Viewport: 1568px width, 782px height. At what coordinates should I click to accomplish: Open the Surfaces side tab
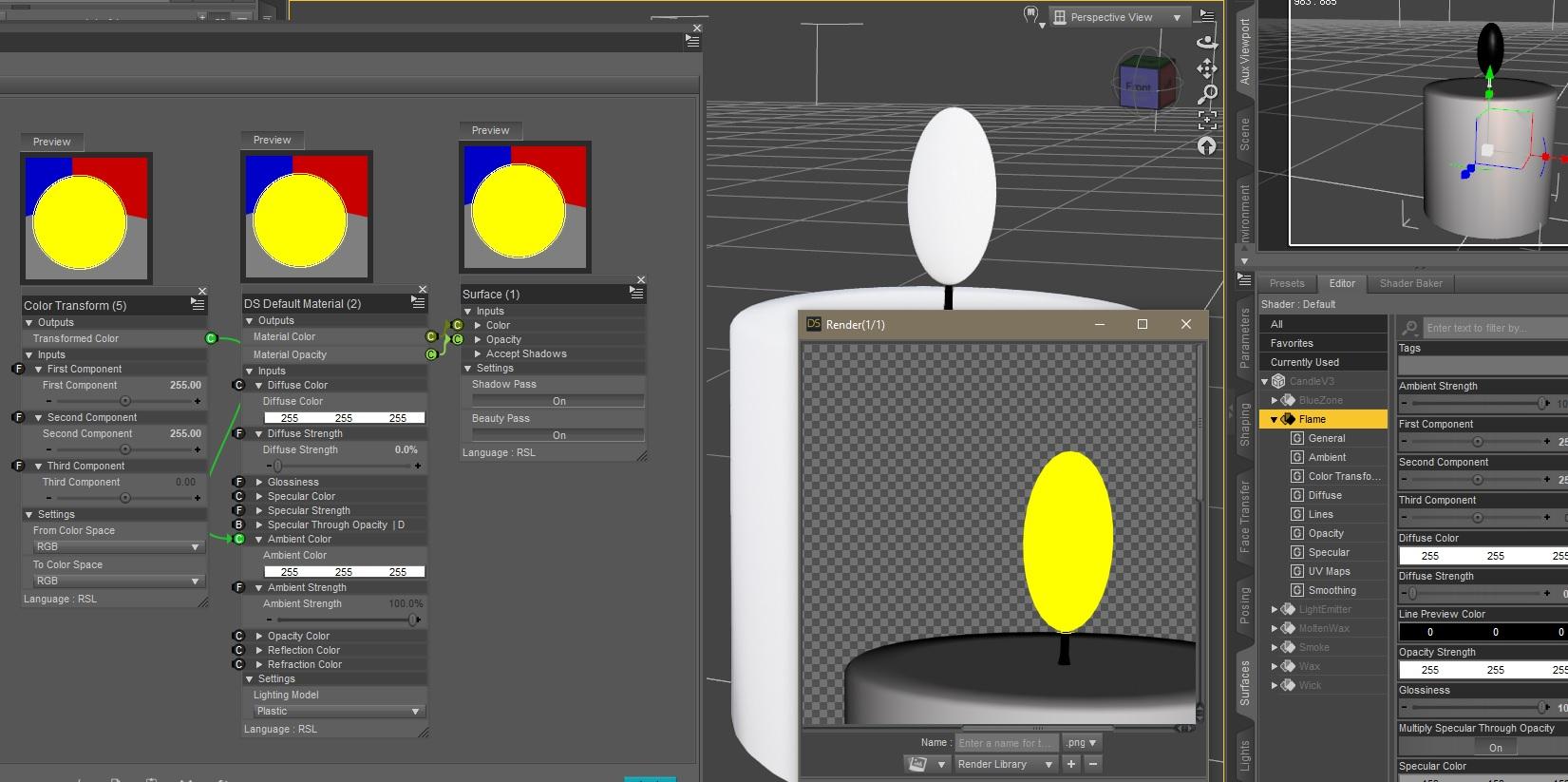coord(1245,682)
